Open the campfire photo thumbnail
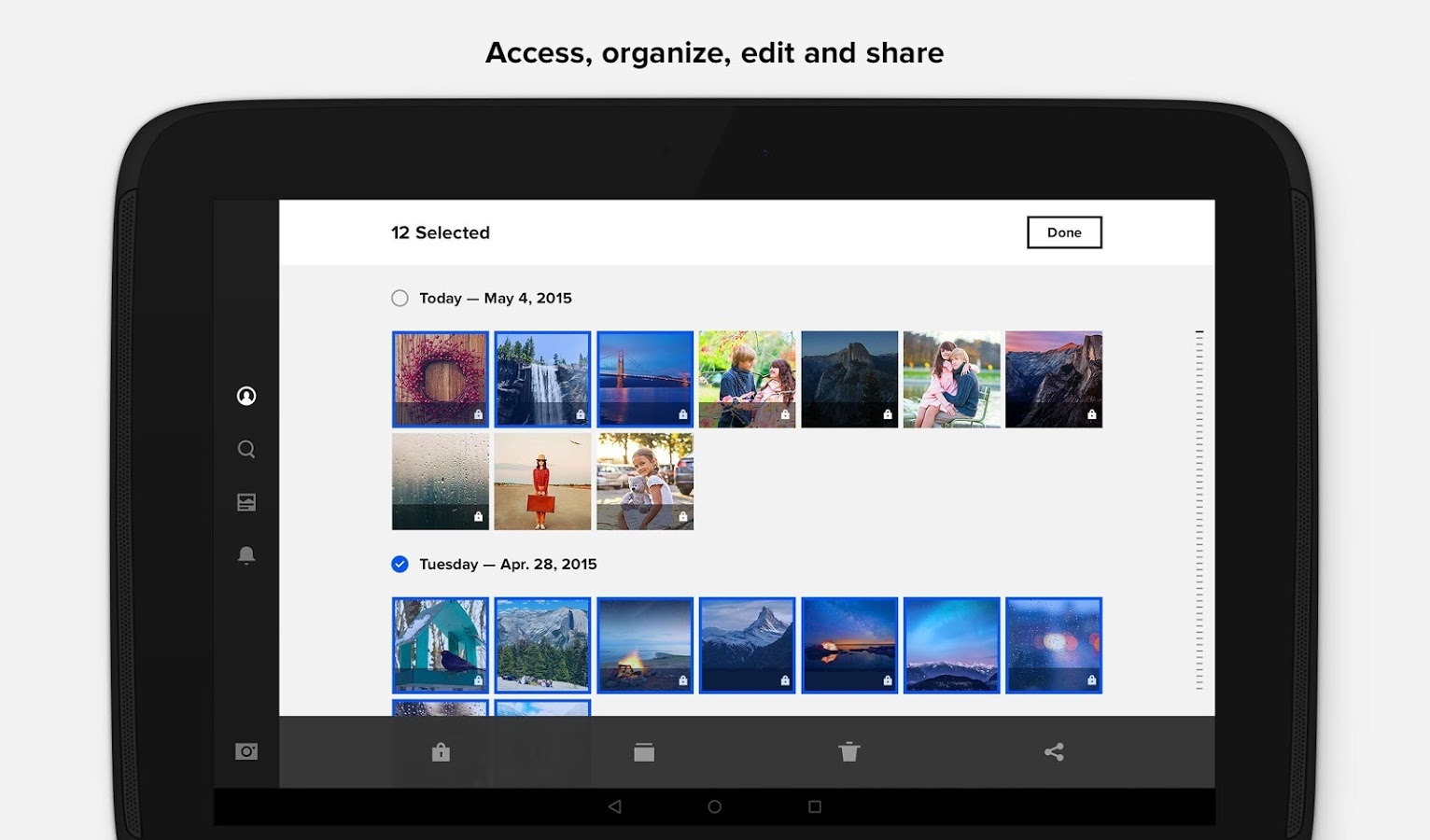Image resolution: width=1430 pixels, height=840 pixels. point(644,645)
